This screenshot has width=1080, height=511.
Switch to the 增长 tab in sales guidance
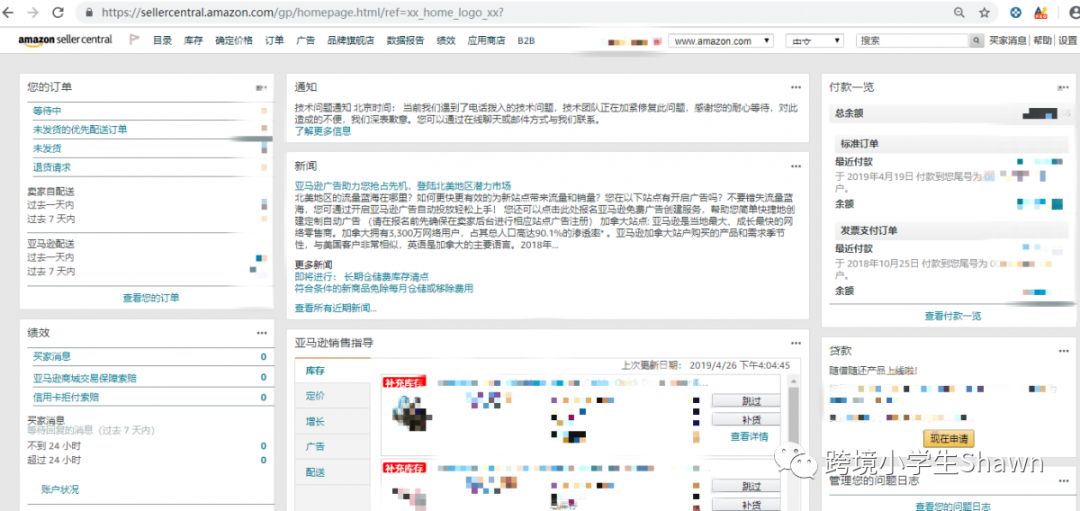[333, 421]
